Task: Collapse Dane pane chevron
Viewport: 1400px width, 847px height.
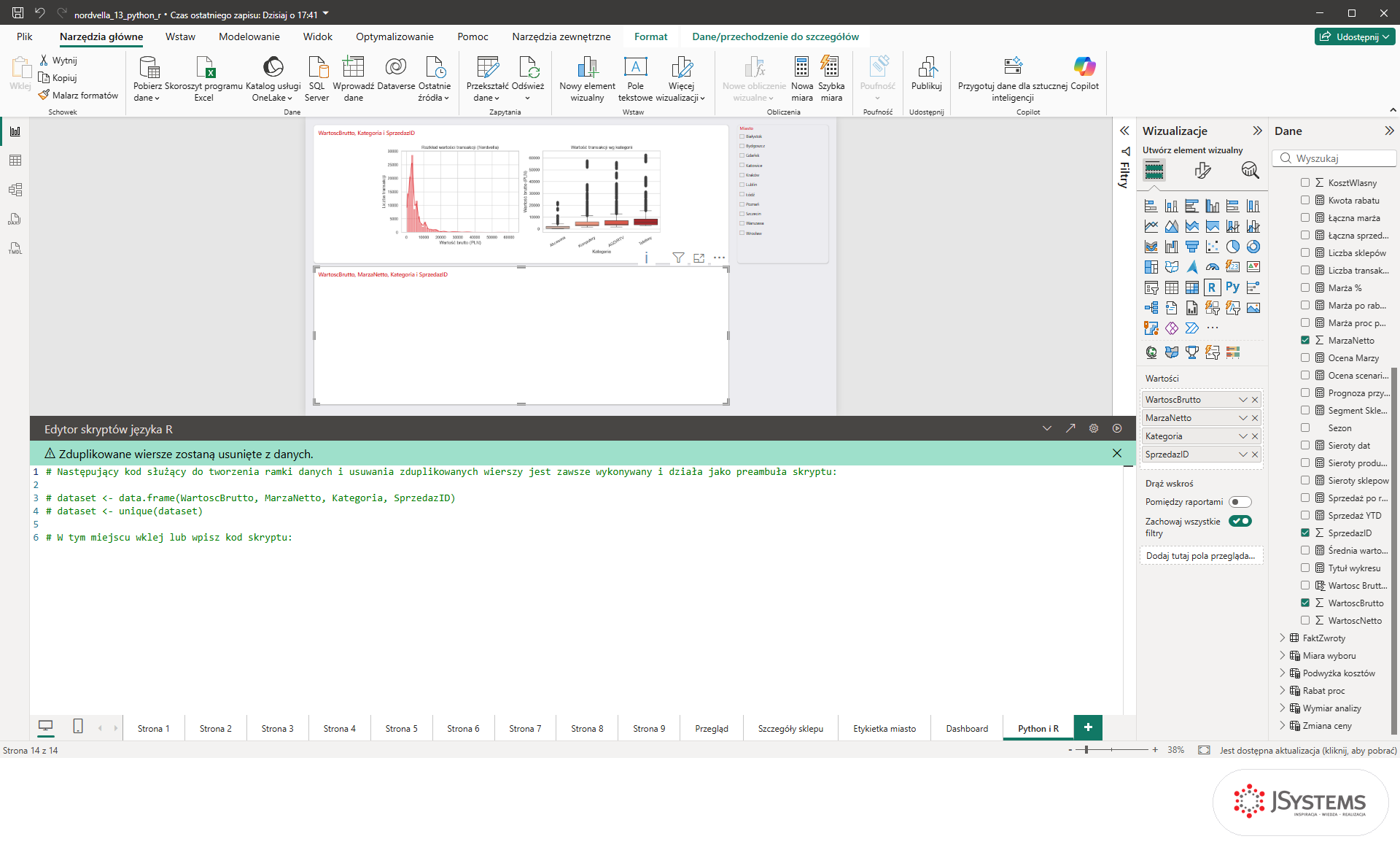Action: 1389,131
